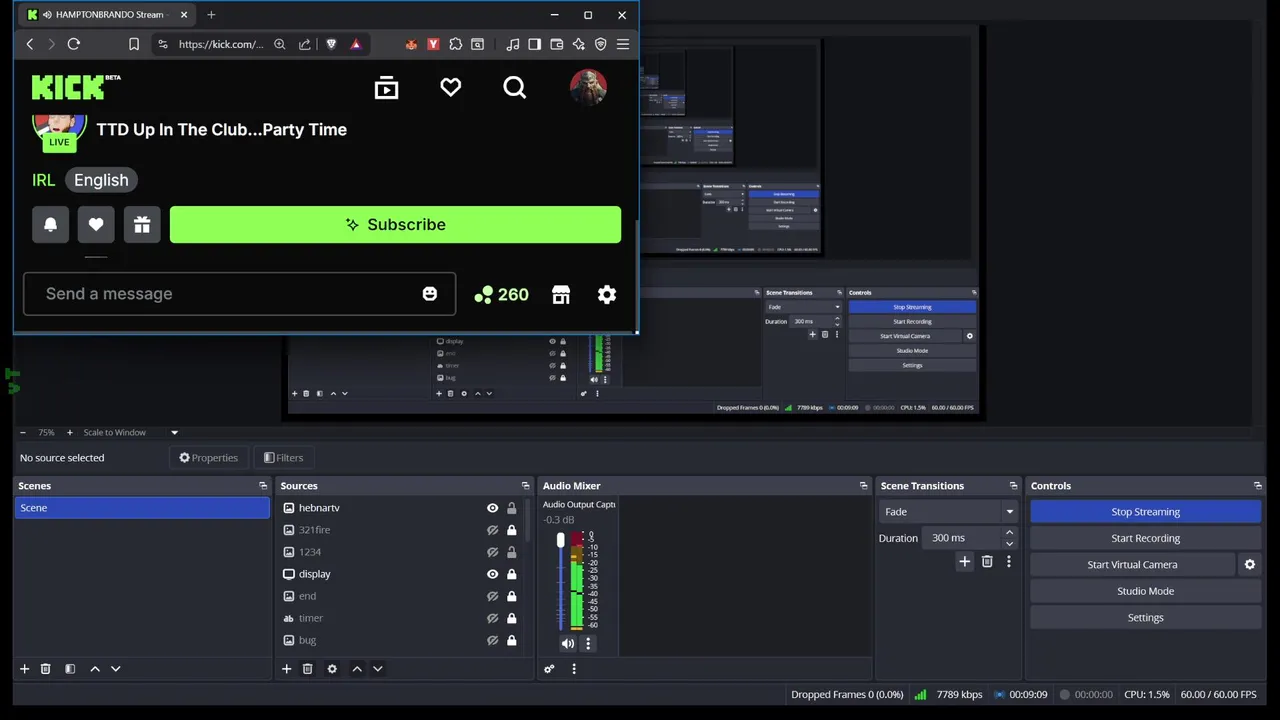This screenshot has width=1280, height=720.
Task: Open the chat settings gear
Action: [x=607, y=294]
